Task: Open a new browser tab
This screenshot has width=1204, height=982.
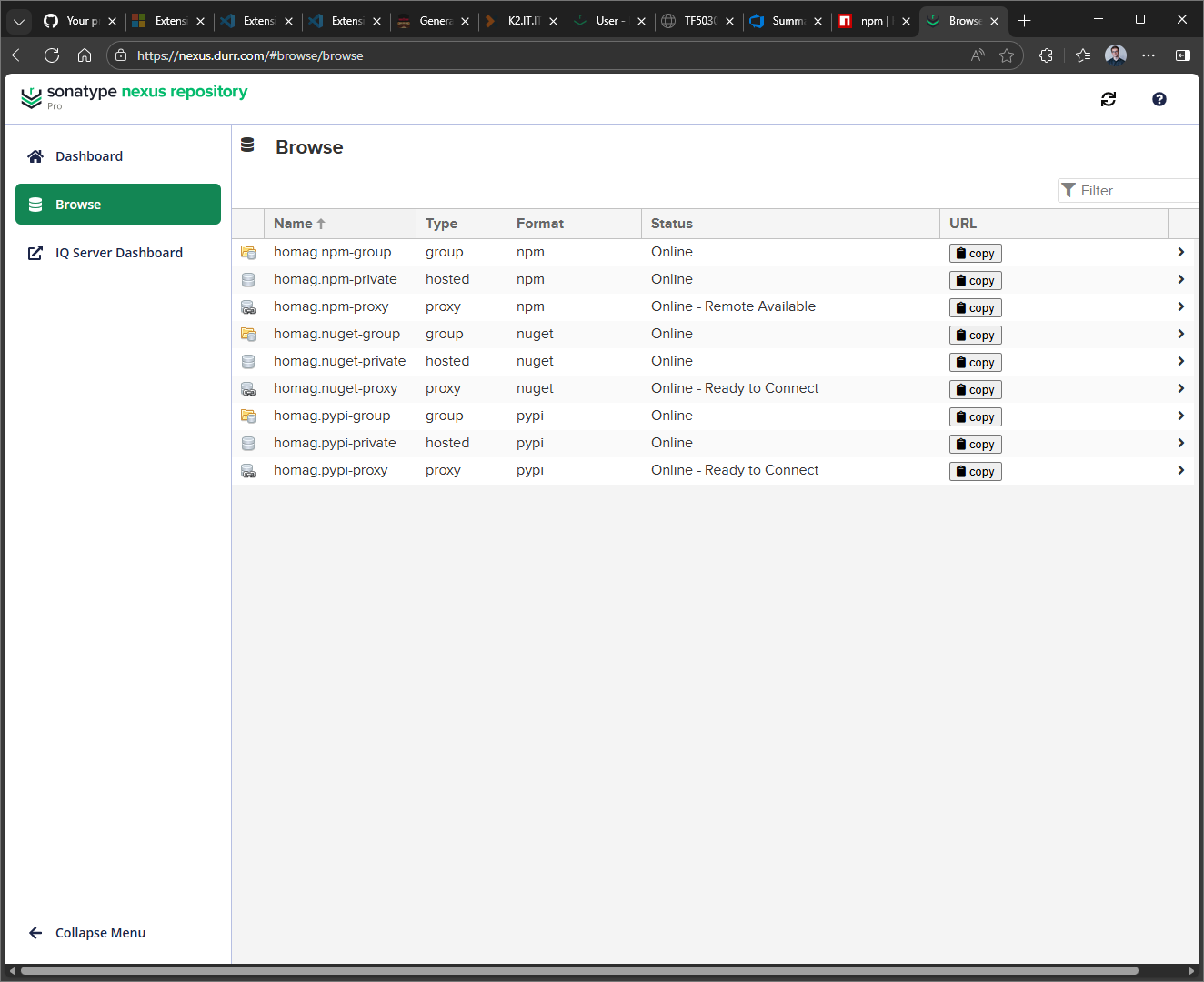Action: pos(1025,21)
